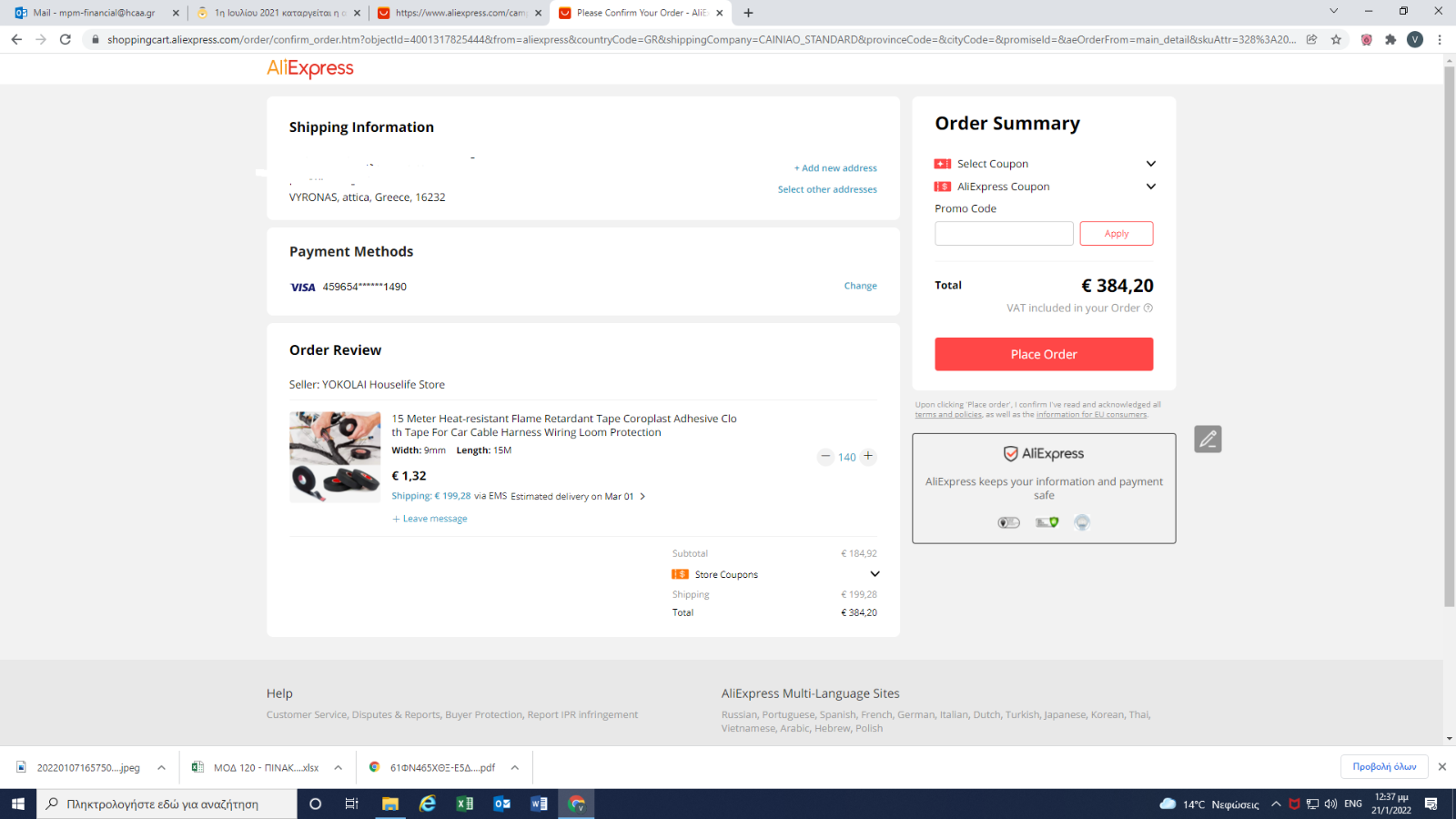Viewport: 1456px width, 819px height.
Task: Open options for jpeg download
Action: [161, 767]
